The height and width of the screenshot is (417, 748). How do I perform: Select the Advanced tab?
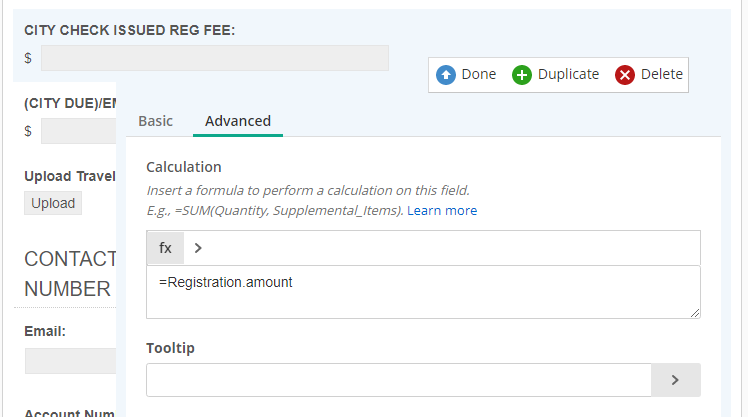[x=238, y=121]
